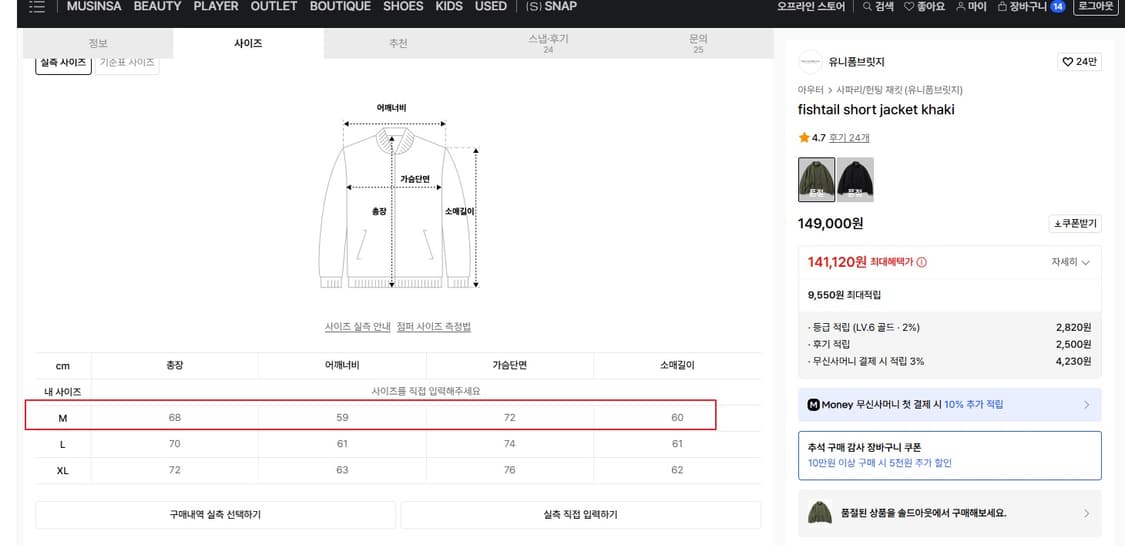Click the 마이 profile icon
The height and width of the screenshot is (546, 1125).
[x=961, y=6]
